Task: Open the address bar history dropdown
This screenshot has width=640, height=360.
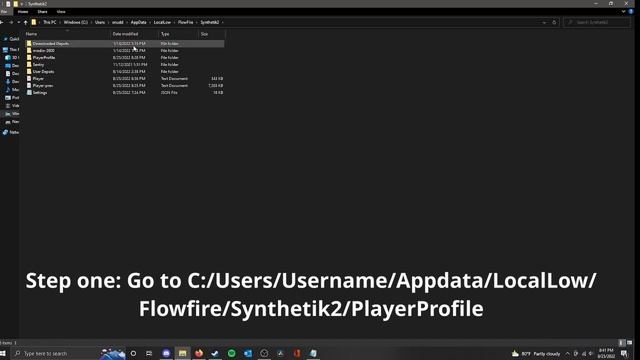Action: (544, 22)
